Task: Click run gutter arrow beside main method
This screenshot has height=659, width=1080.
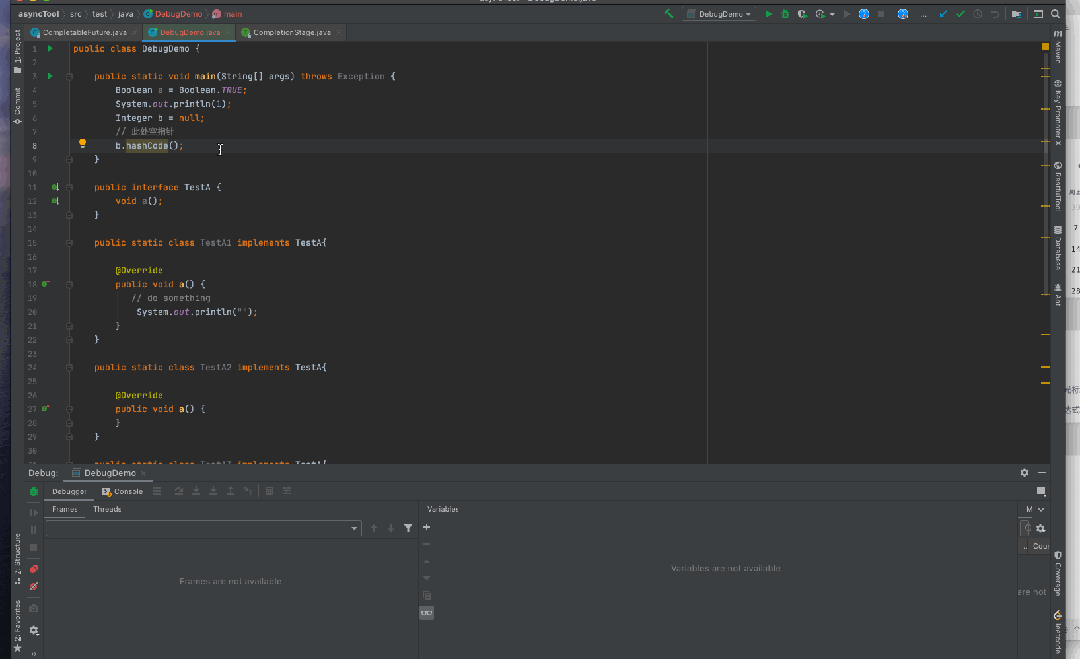Action: click(x=50, y=76)
